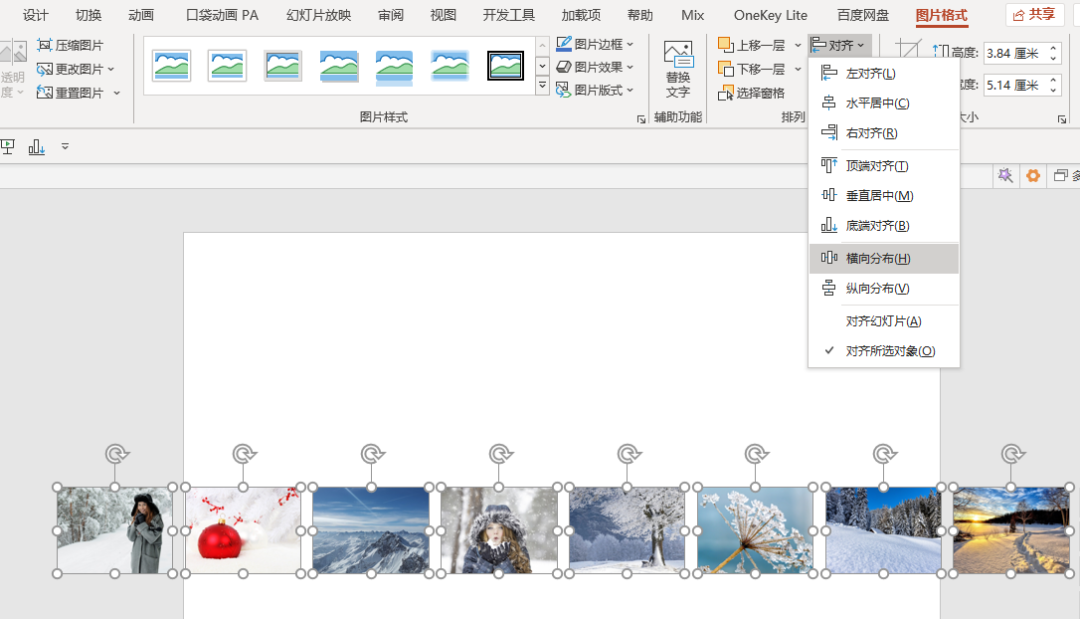
Task: Click rotate handle above sunset snow picture
Action: tap(1012, 454)
